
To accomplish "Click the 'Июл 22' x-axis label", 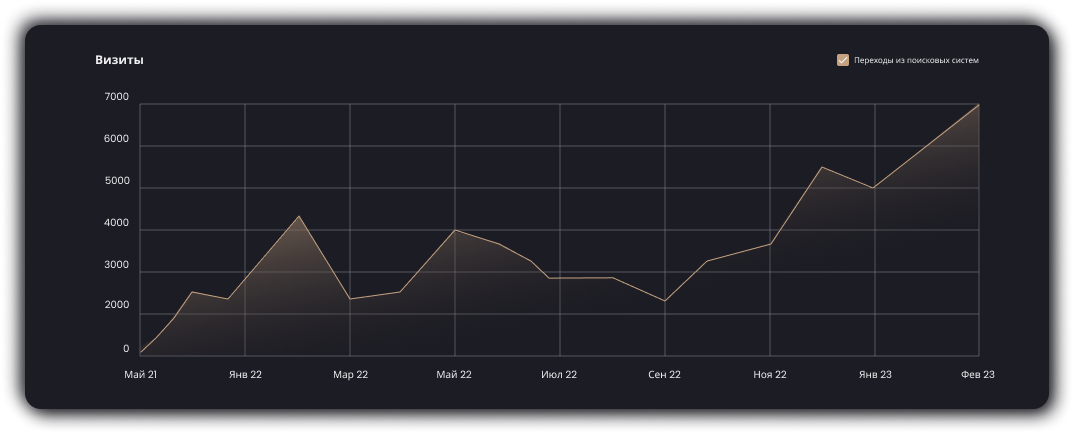I will (559, 374).
